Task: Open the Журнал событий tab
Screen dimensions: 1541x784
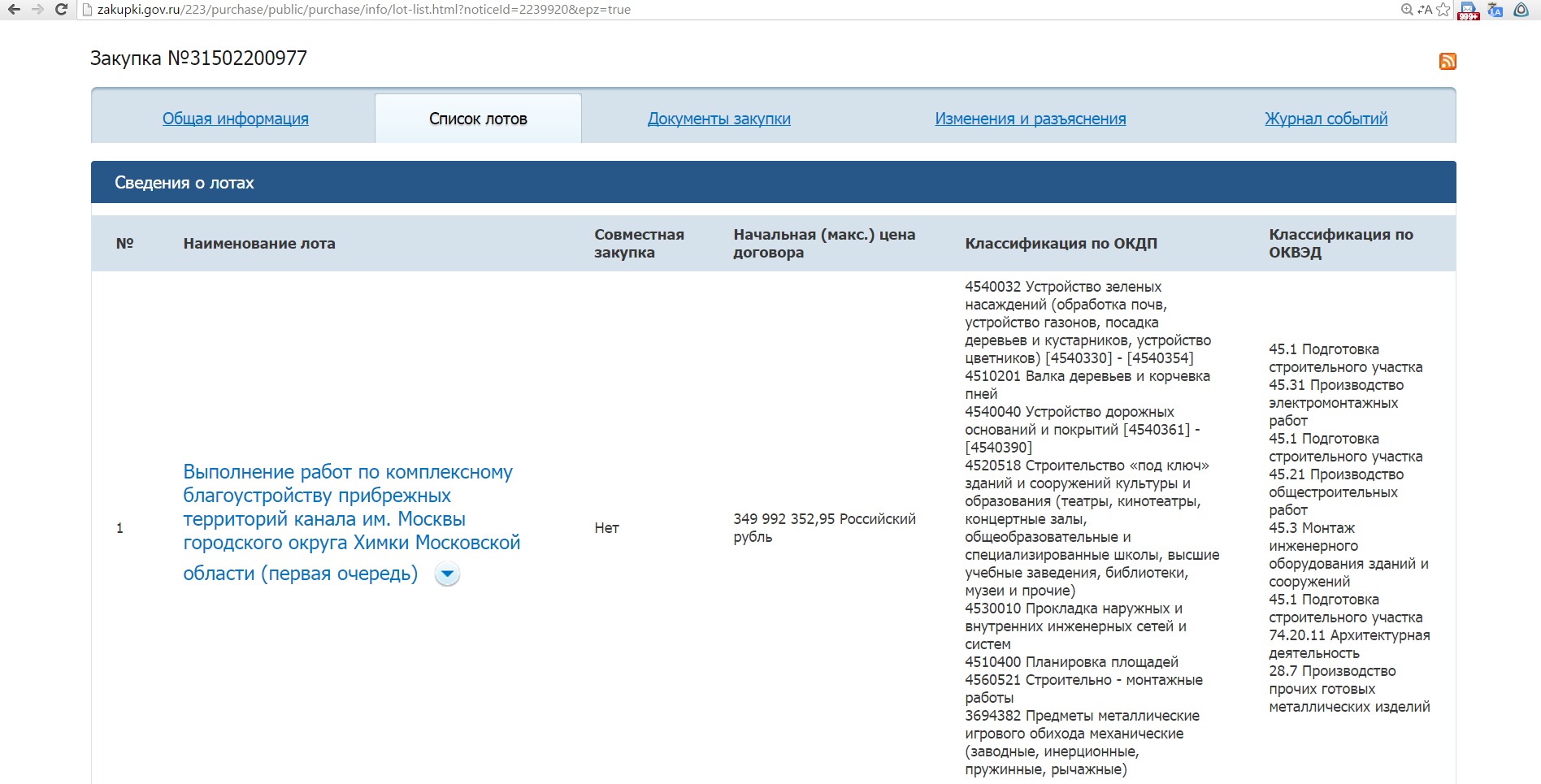Action: 1326,119
